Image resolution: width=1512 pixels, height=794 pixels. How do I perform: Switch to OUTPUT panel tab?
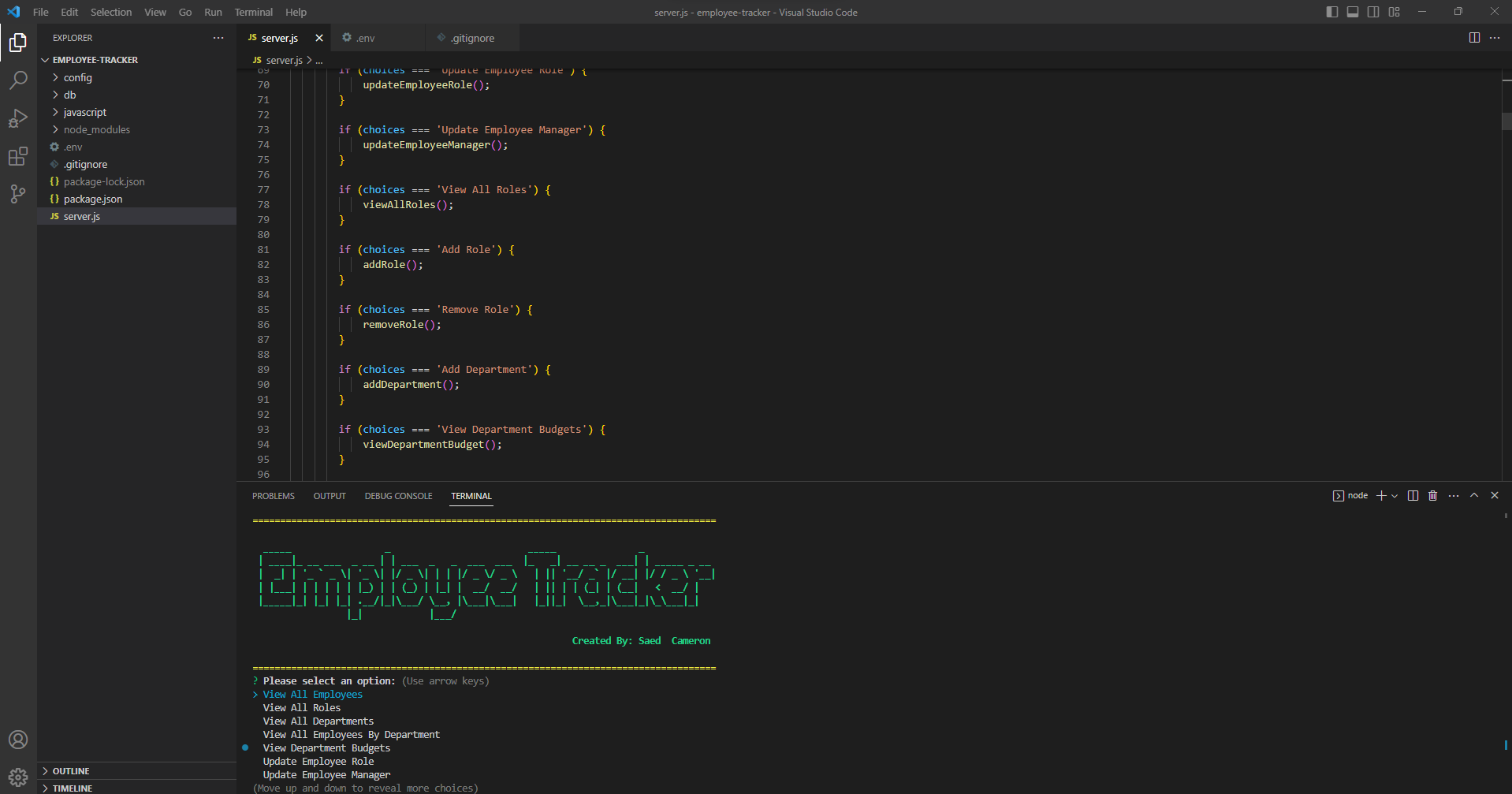click(x=330, y=496)
